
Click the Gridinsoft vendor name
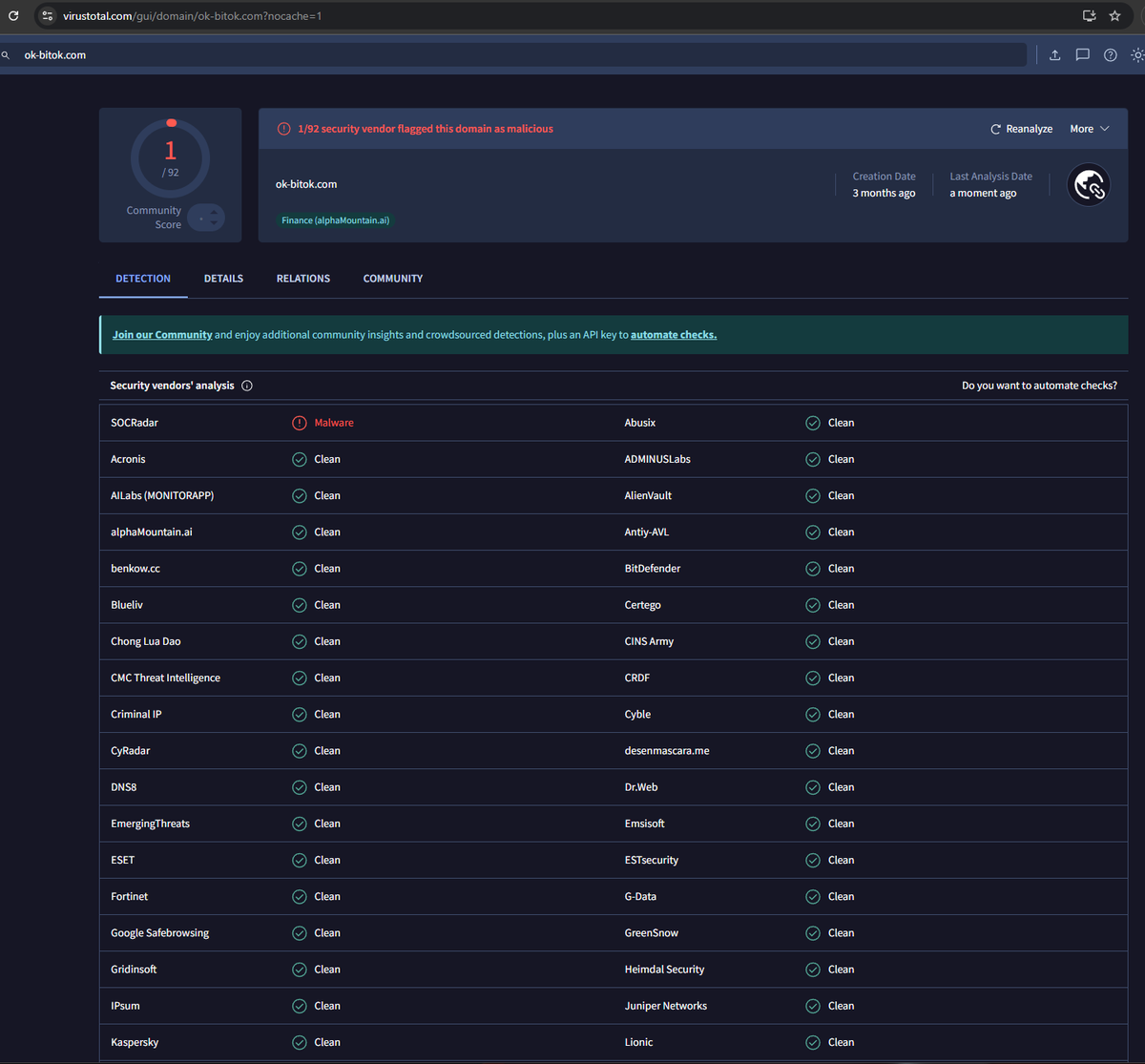click(x=134, y=970)
